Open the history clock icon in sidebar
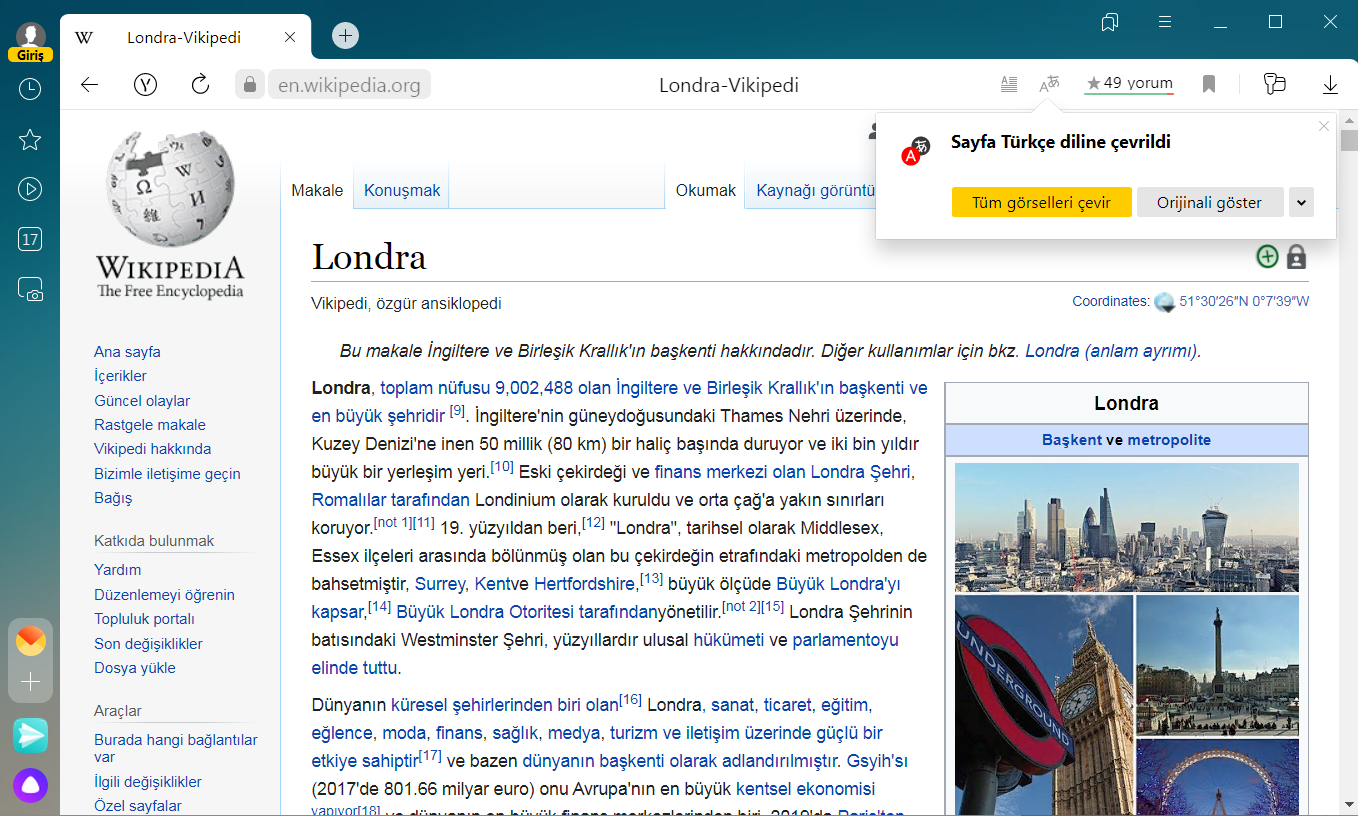This screenshot has height=816, width=1358. coord(30,89)
